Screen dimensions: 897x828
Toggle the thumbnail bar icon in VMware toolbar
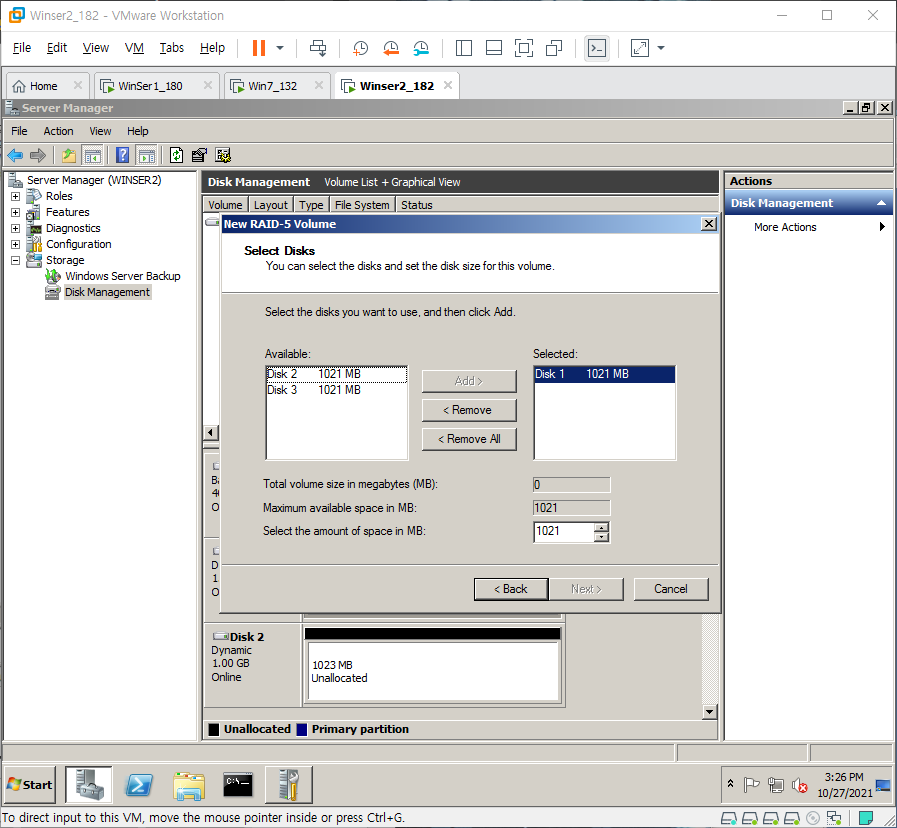click(x=494, y=48)
